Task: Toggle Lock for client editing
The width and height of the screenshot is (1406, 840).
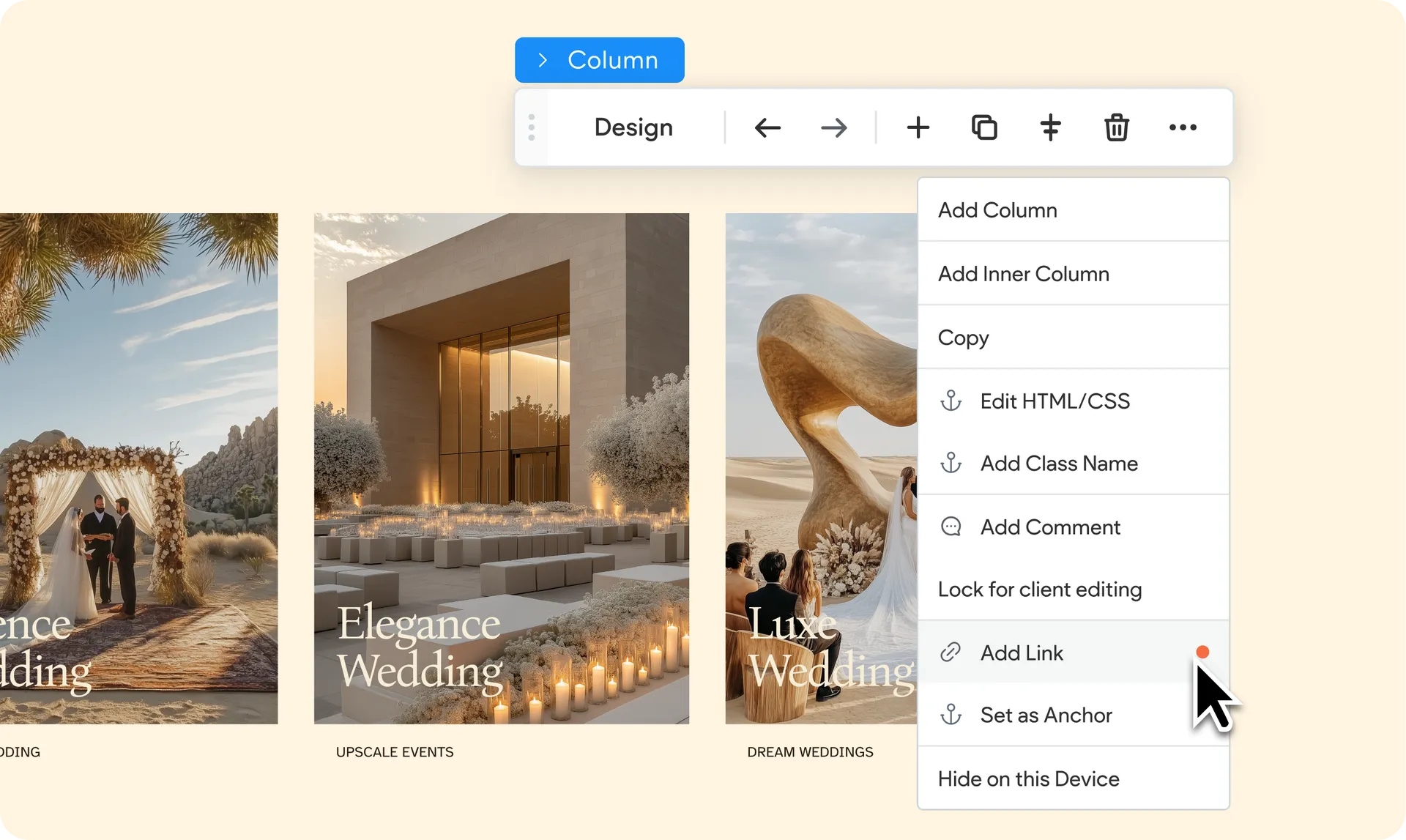Action: click(x=1039, y=590)
